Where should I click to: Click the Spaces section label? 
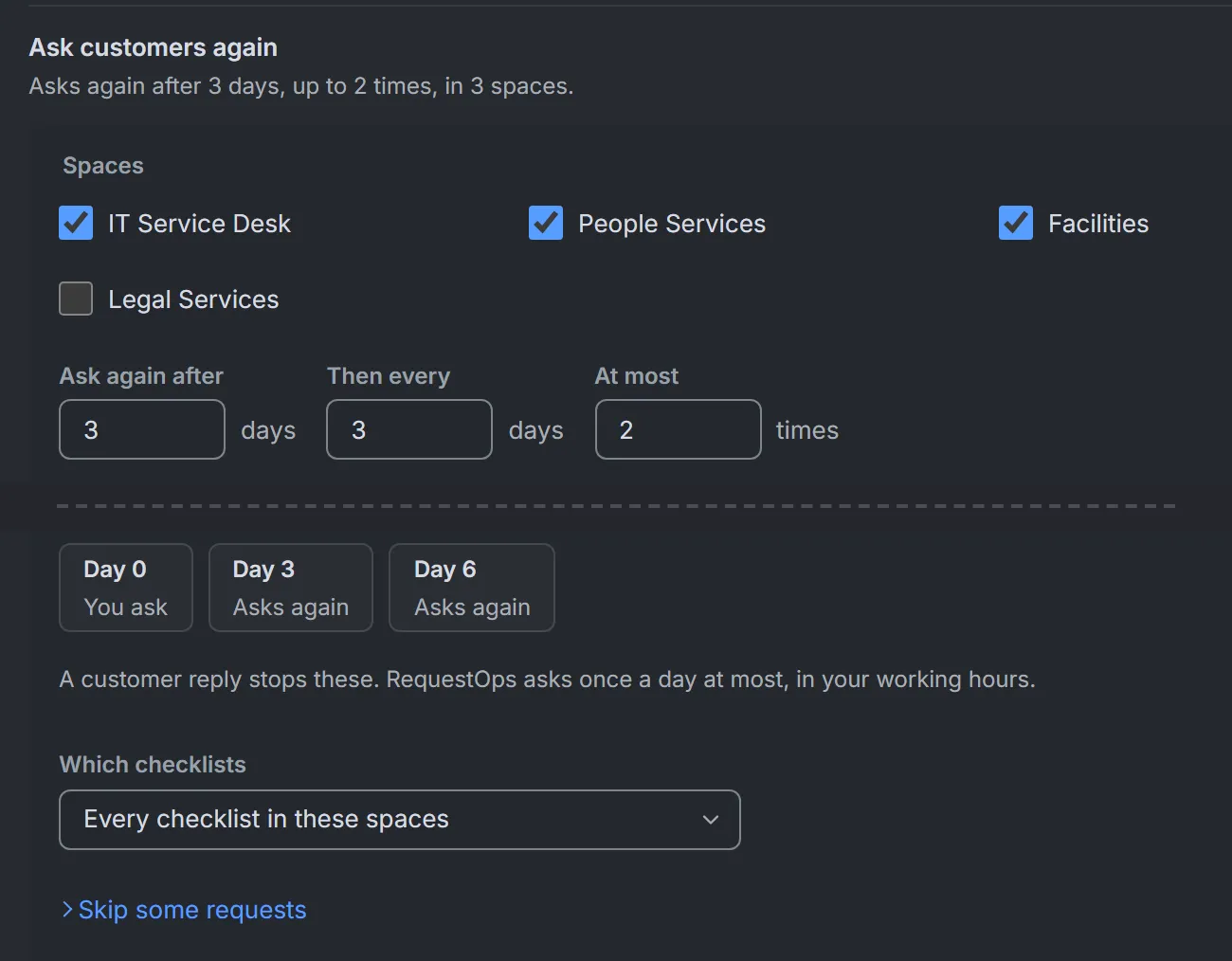(103, 166)
